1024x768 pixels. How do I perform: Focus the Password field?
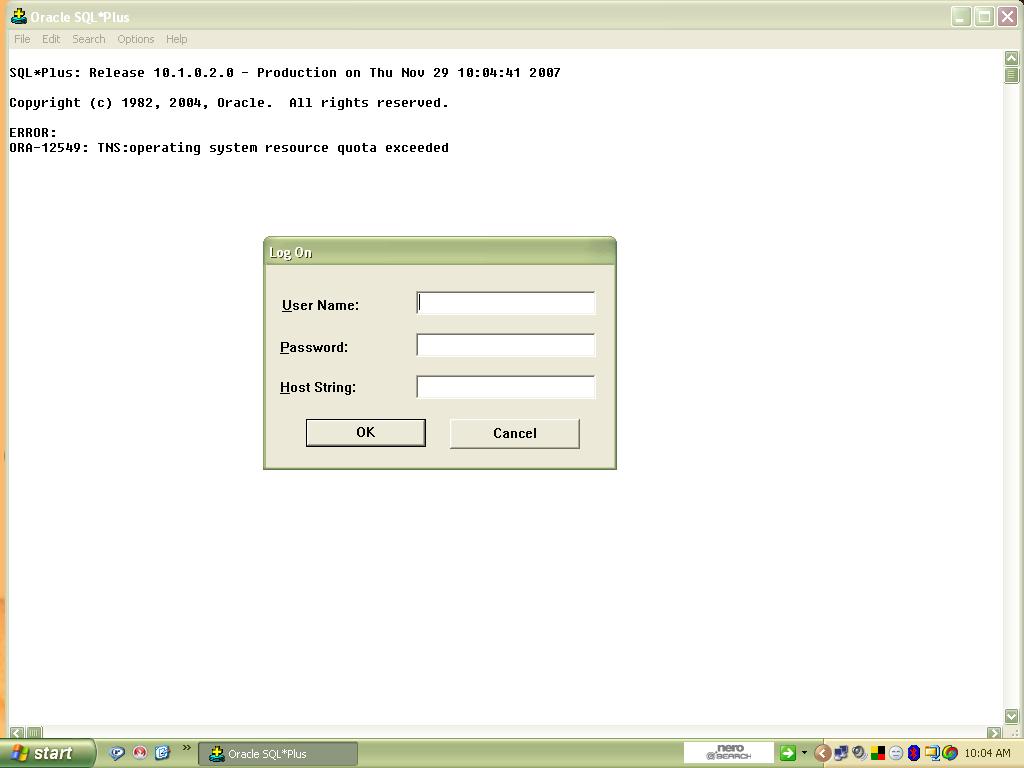click(505, 345)
